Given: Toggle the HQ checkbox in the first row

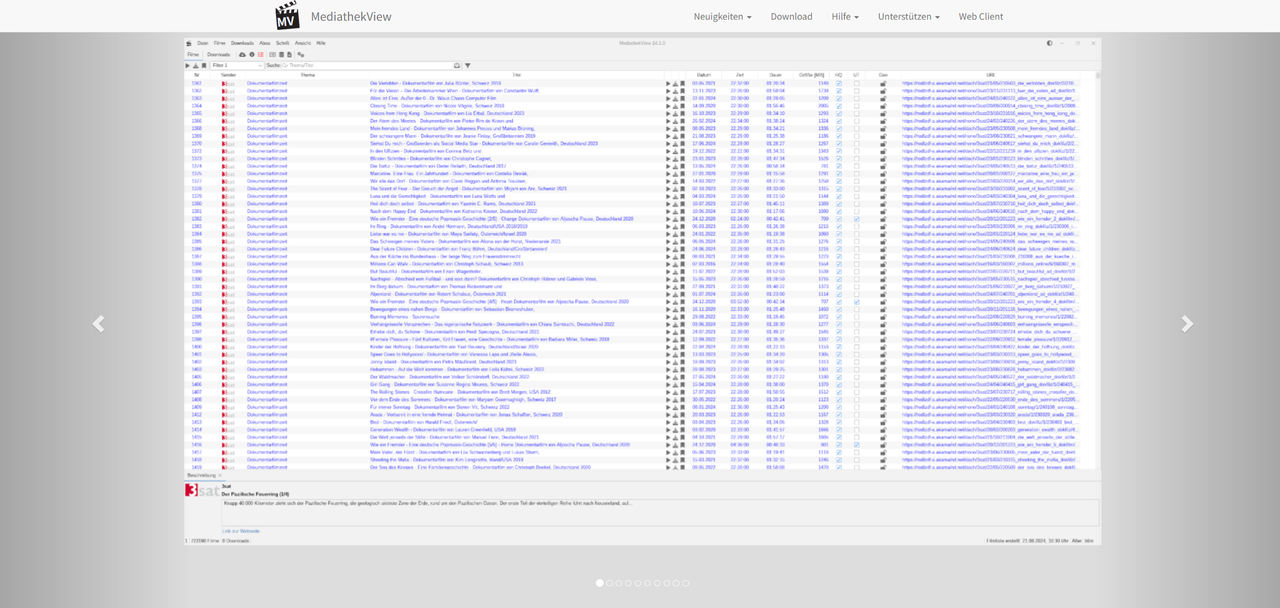Looking at the screenshot, I should tap(839, 83).
